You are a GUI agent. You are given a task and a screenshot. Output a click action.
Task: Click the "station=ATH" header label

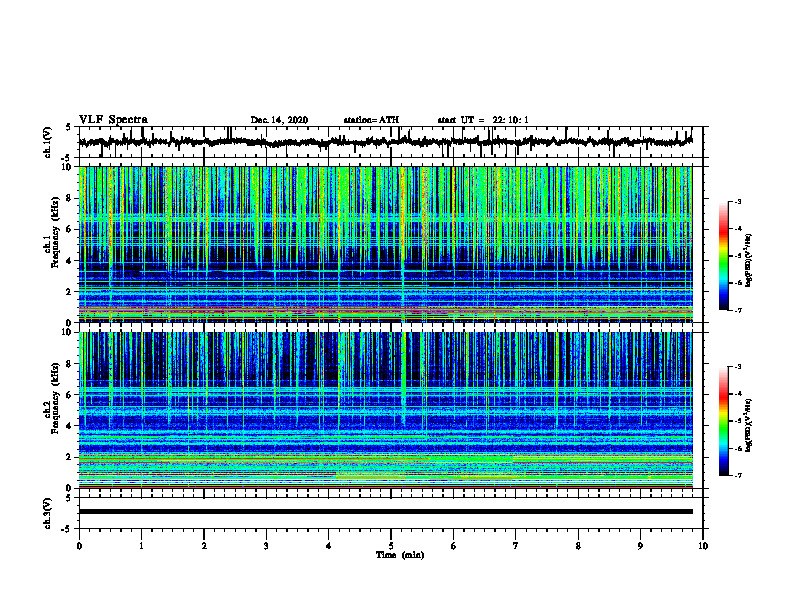[x=371, y=120]
